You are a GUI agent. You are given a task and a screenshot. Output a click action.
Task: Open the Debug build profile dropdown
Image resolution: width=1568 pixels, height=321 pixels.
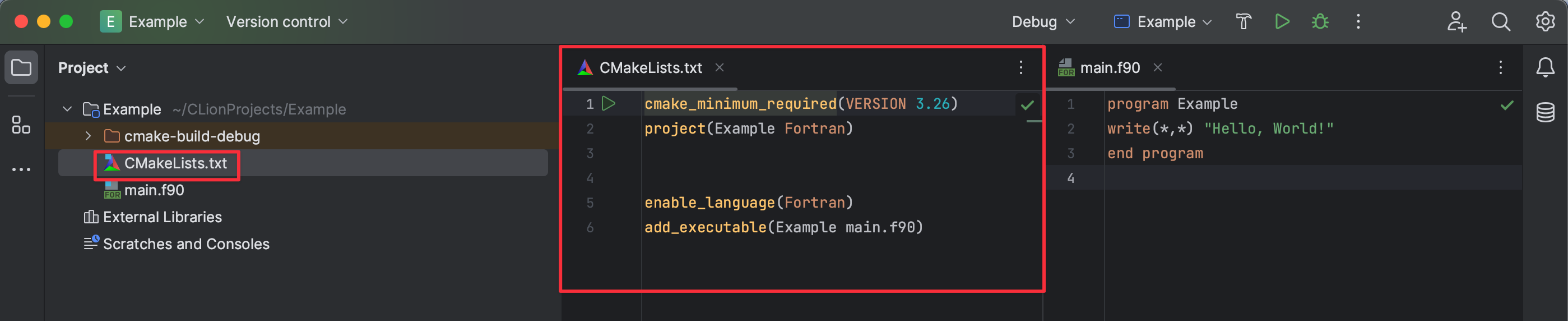point(1043,22)
